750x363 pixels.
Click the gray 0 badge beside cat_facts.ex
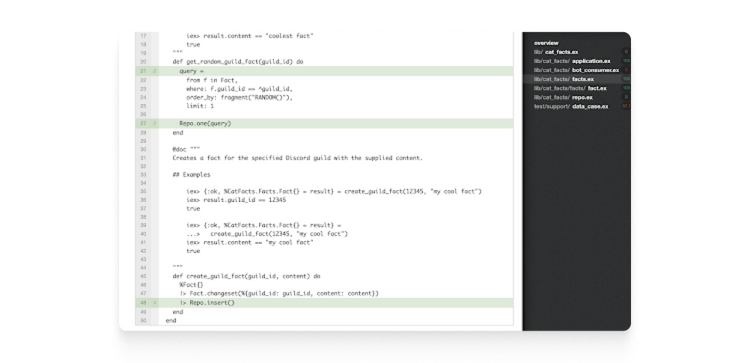(626, 52)
